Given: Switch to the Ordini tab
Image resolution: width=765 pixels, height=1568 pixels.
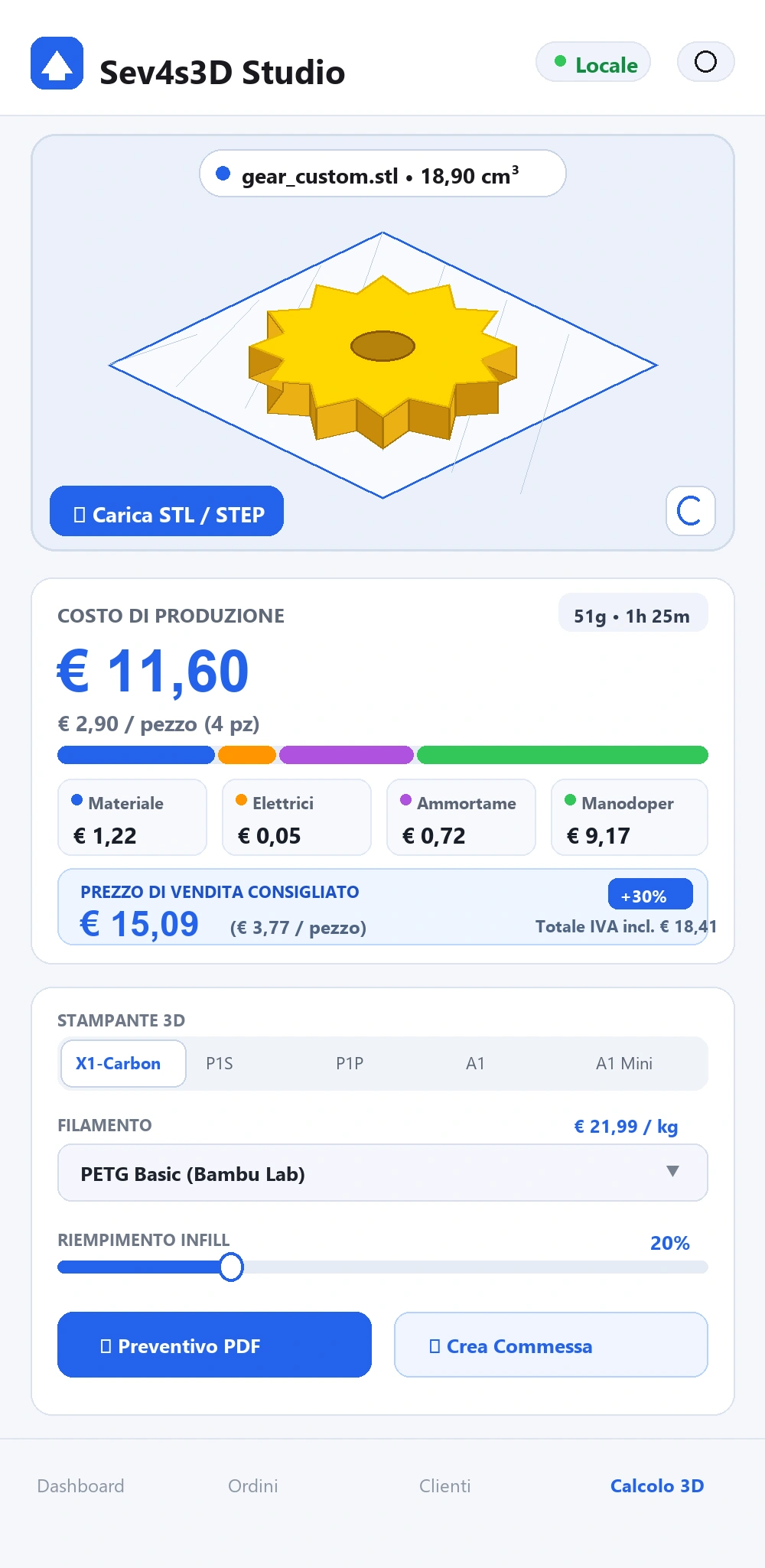Looking at the screenshot, I should click(x=253, y=1485).
